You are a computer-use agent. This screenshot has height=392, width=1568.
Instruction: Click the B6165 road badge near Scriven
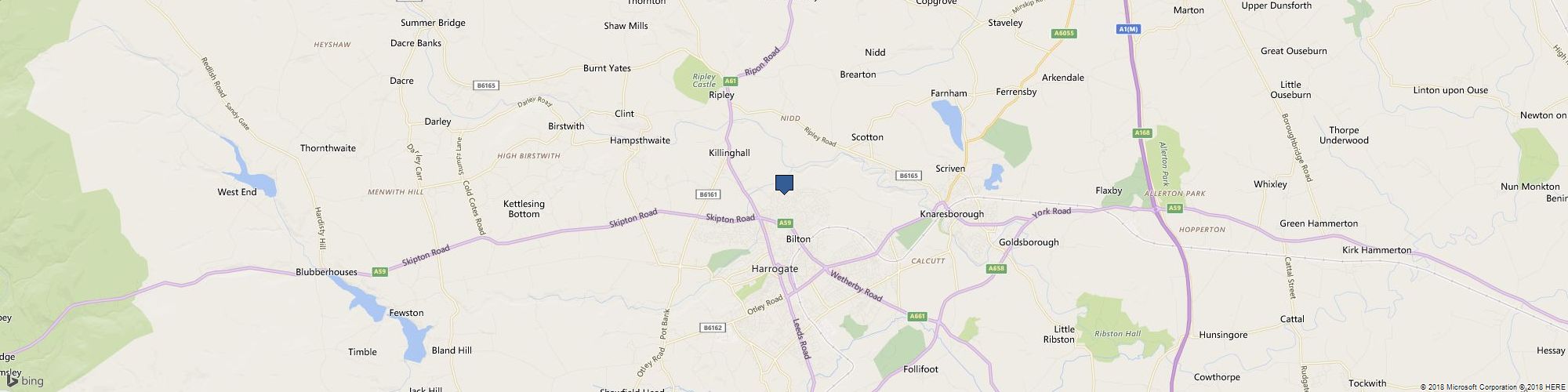click(x=909, y=176)
